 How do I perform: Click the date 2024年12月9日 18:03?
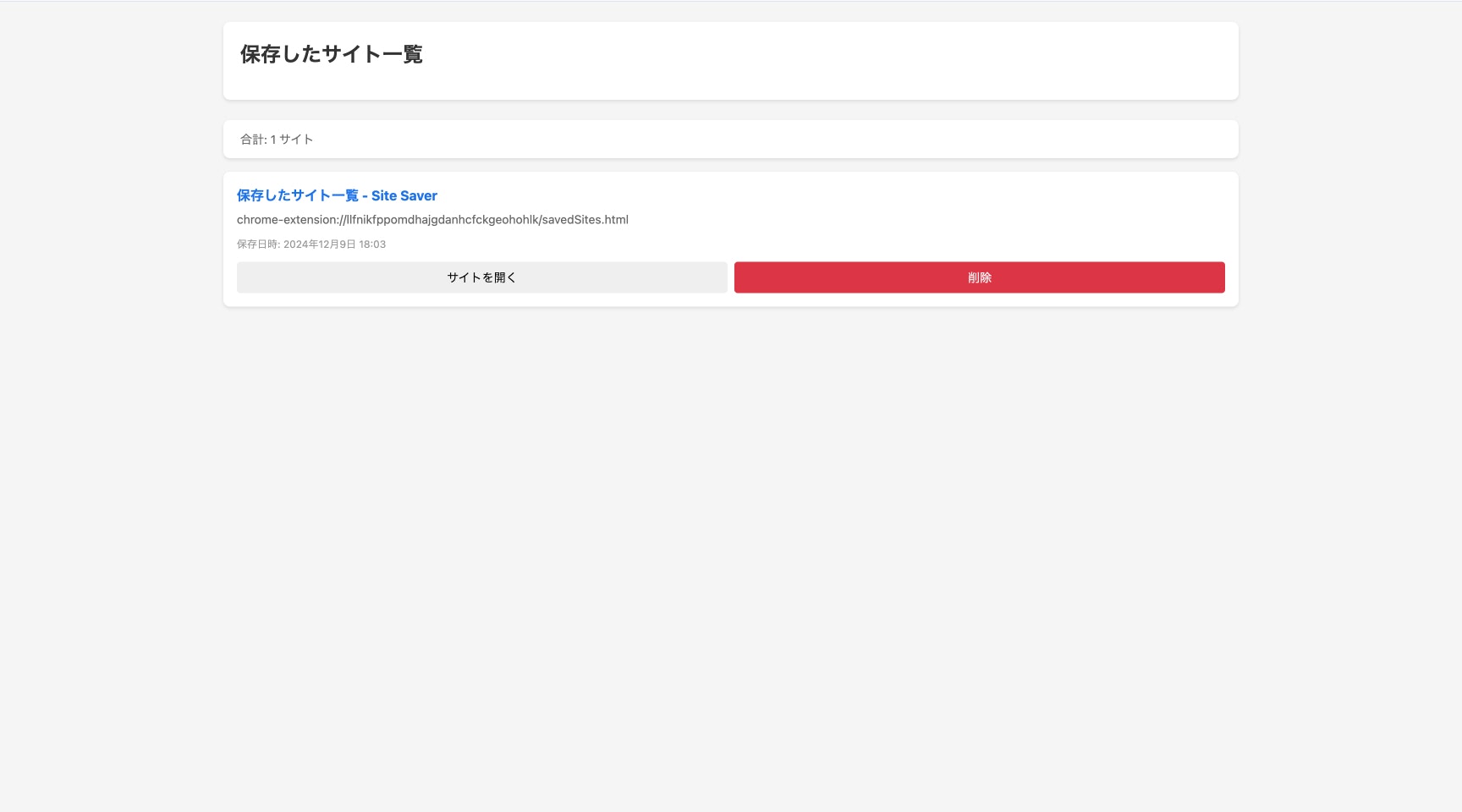pyautogui.click(x=334, y=244)
